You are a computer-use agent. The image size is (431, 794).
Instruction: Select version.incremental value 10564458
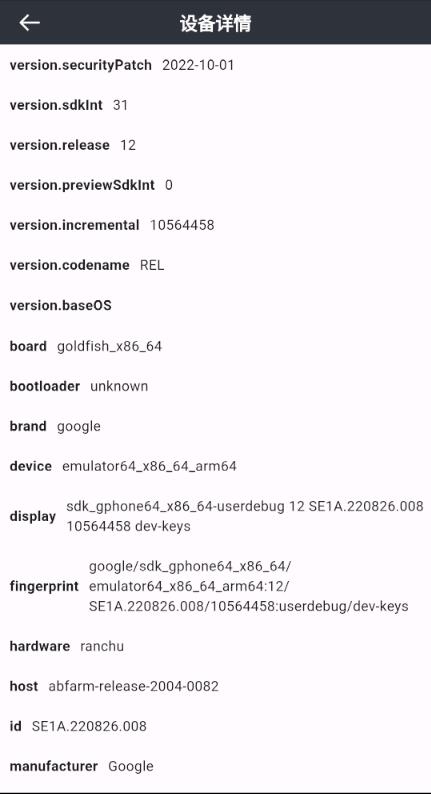(182, 225)
